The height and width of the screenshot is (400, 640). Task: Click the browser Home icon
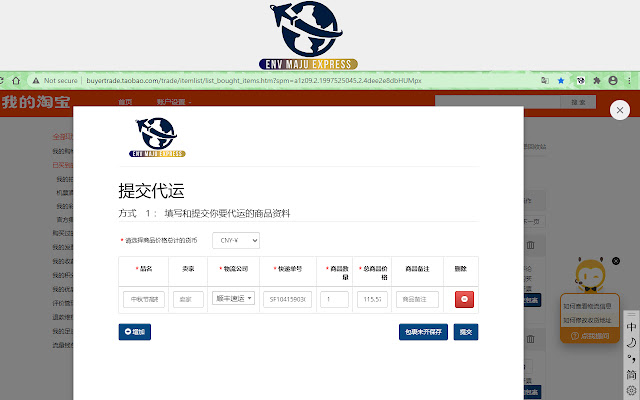[16, 81]
